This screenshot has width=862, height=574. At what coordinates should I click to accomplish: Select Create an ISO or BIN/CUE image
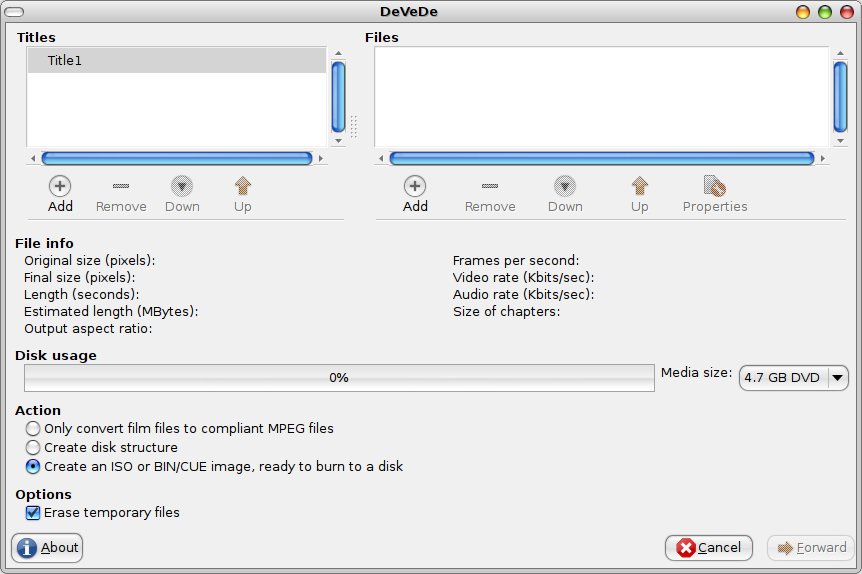[214, 466]
